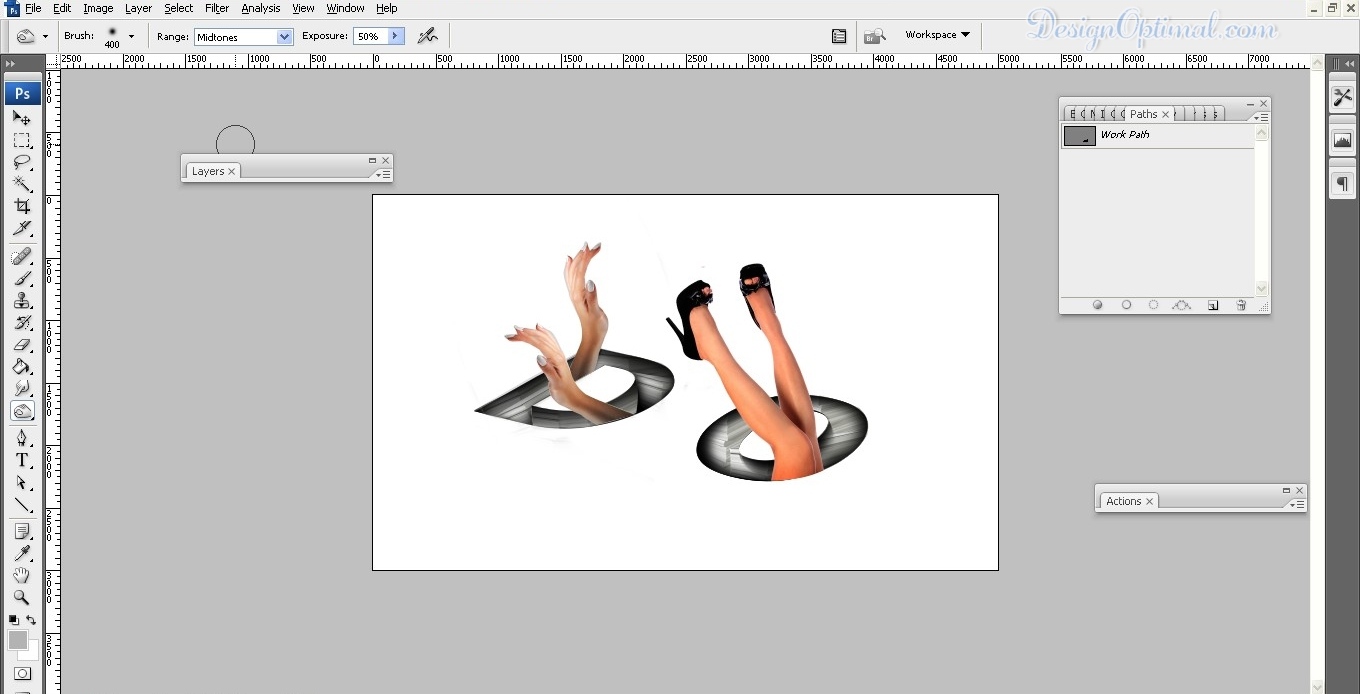Select the Eyedropper tool

tap(22, 554)
